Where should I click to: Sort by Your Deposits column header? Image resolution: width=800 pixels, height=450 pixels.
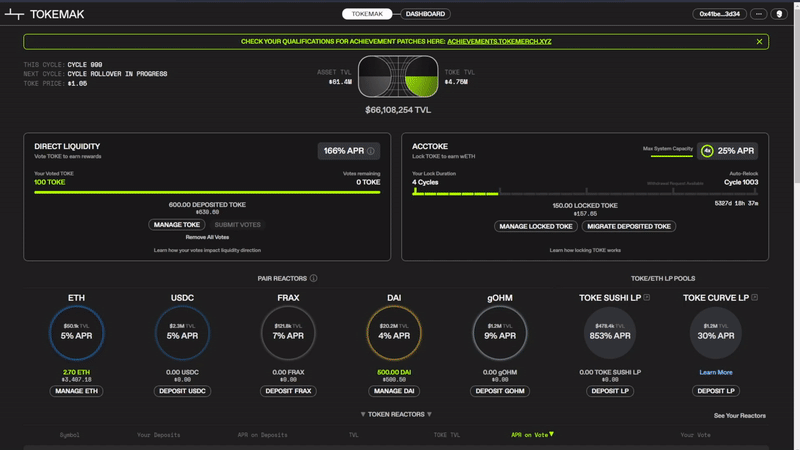click(158, 435)
